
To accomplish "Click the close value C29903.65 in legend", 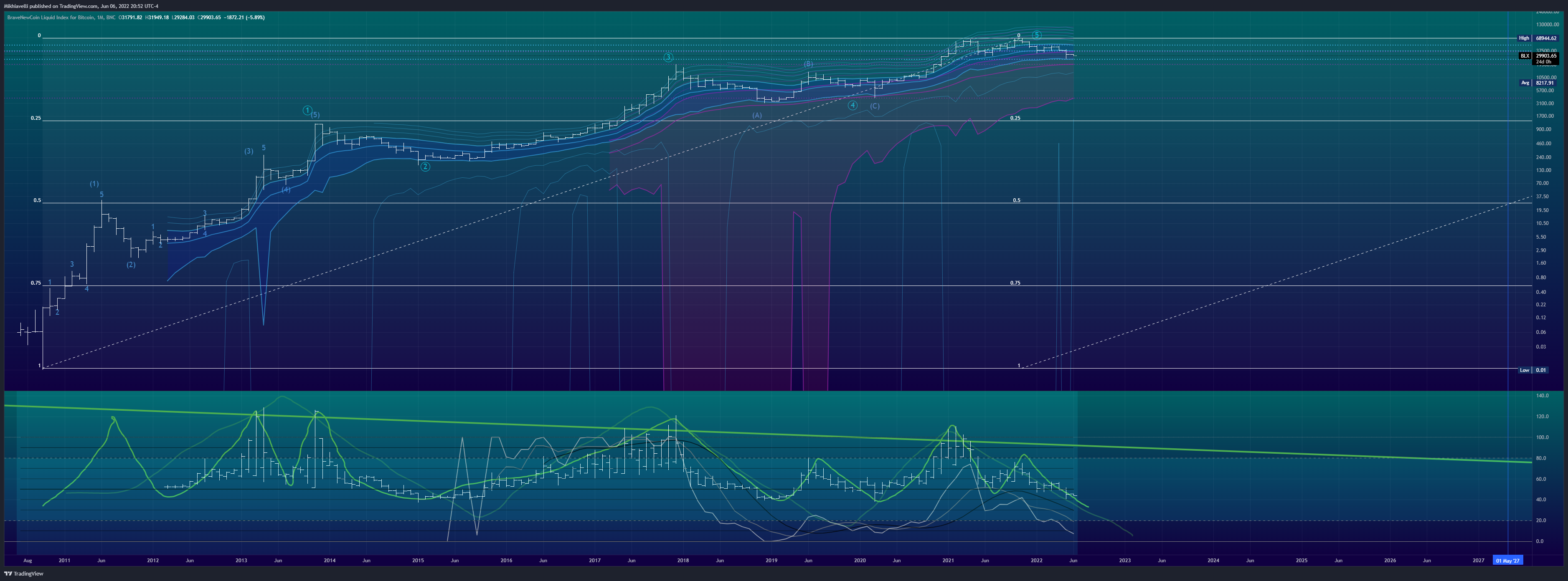I will coord(209,18).
